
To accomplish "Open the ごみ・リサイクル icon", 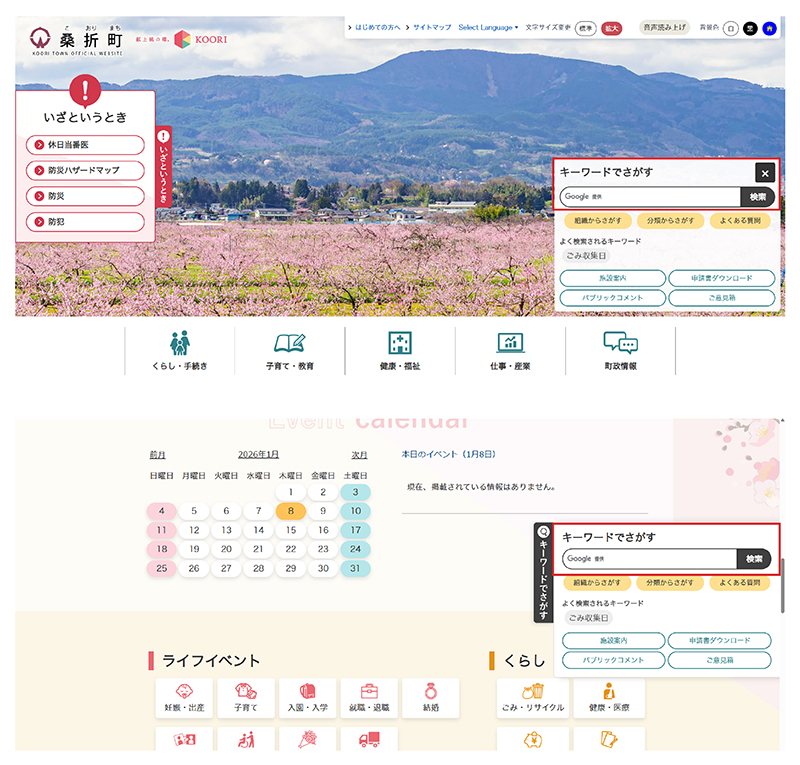I will pyautogui.click(x=534, y=699).
